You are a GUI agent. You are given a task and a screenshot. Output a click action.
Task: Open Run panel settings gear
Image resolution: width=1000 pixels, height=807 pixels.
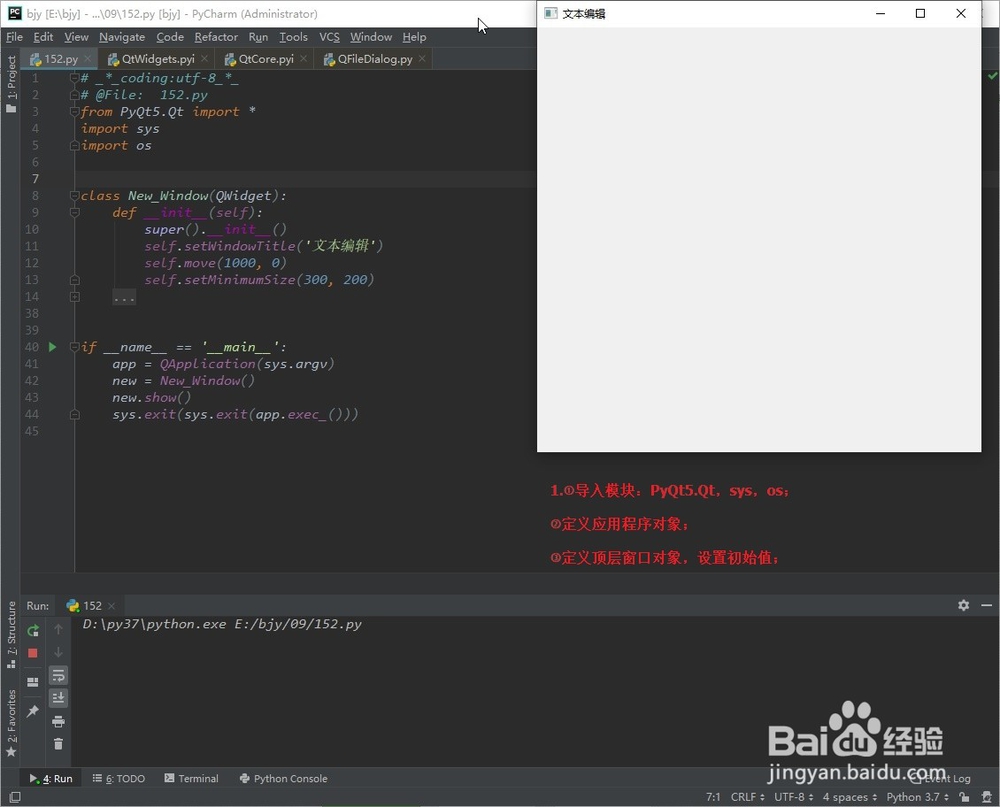click(963, 605)
